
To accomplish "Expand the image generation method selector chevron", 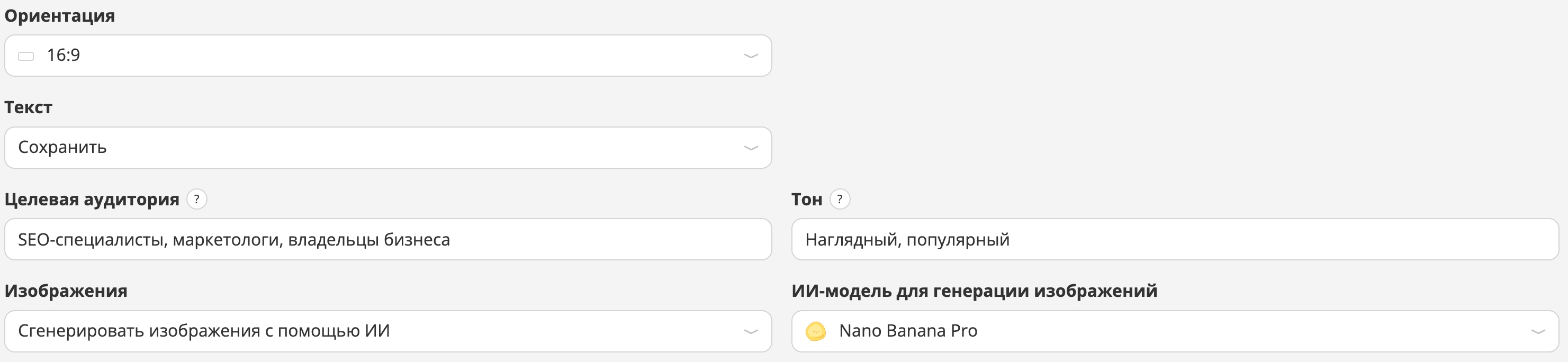I will point(751,331).
